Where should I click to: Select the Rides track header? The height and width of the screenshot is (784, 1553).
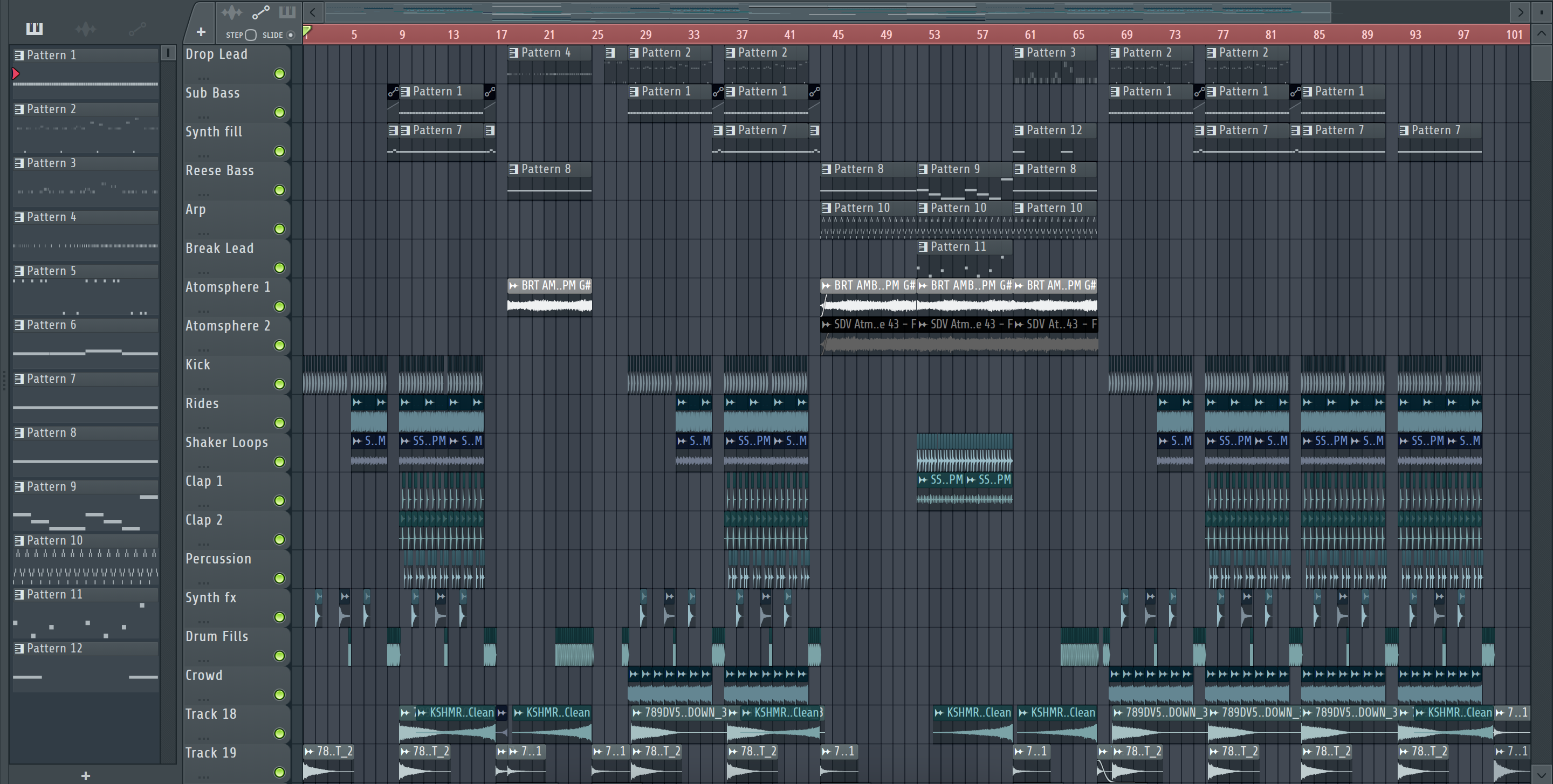point(237,413)
